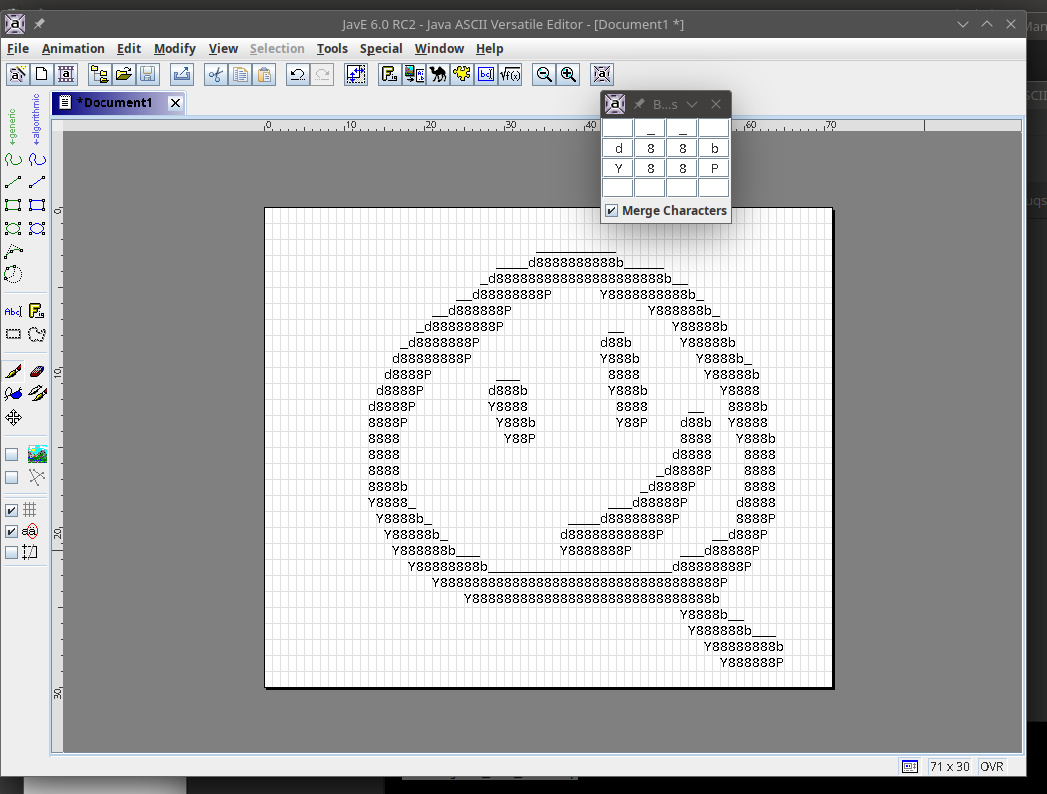Screen dimensions: 1047x794
Task: Select the generic ellipse tool
Action: click(x=13, y=228)
